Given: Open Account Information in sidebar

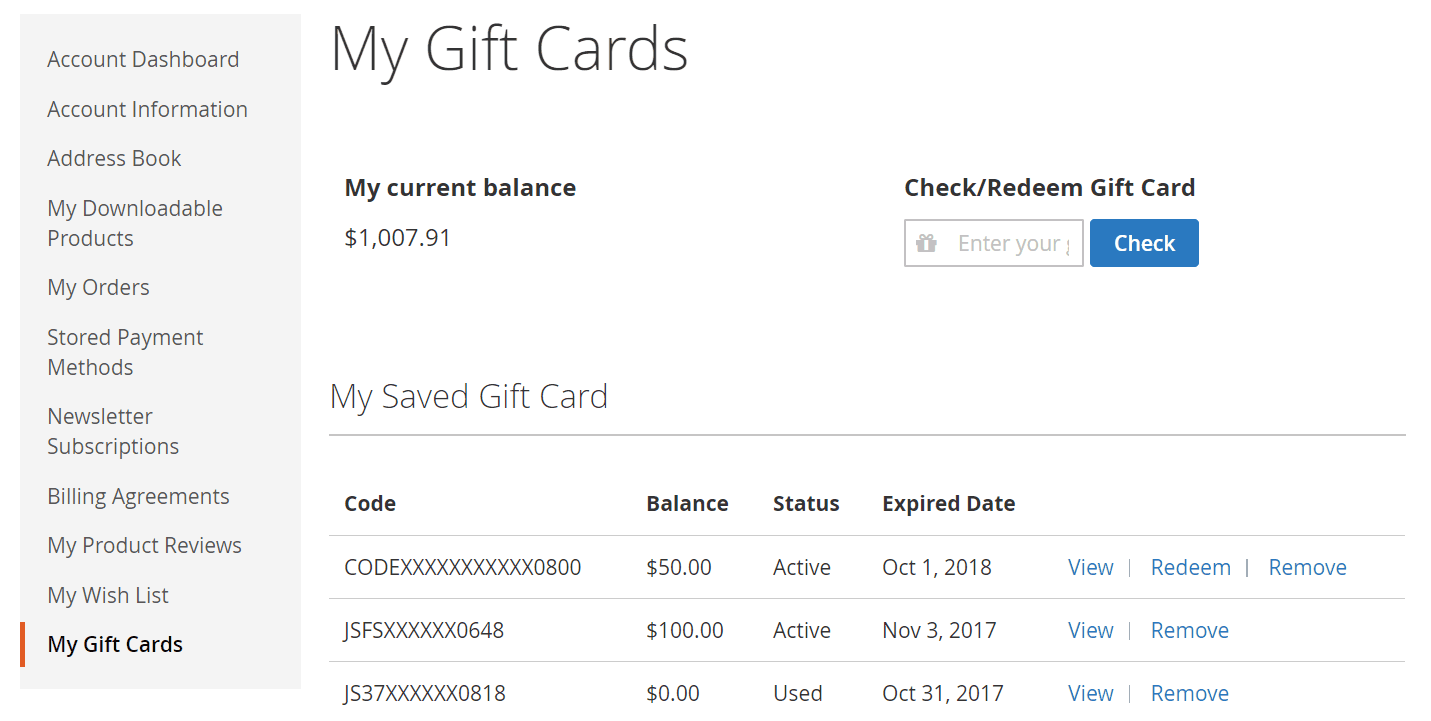Looking at the screenshot, I should [x=147, y=109].
